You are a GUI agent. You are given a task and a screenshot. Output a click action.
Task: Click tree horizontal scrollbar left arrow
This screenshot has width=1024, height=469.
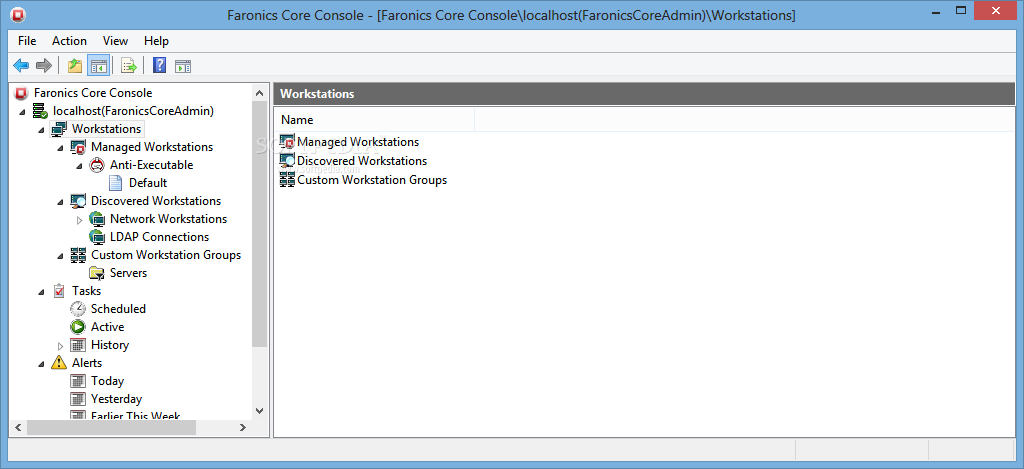coord(18,427)
